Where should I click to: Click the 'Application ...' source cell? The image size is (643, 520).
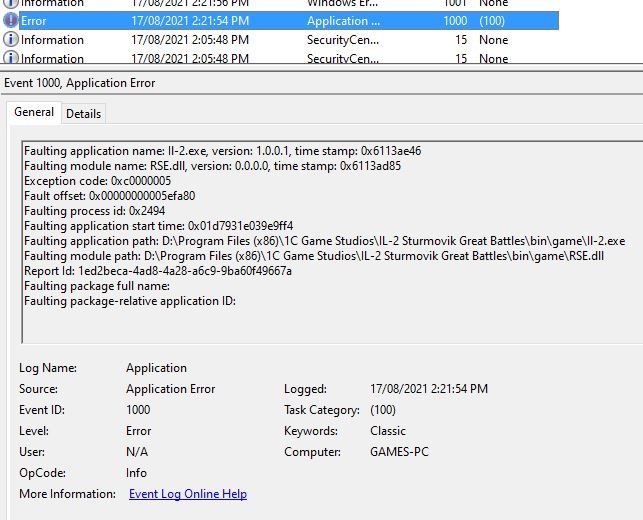(343, 21)
